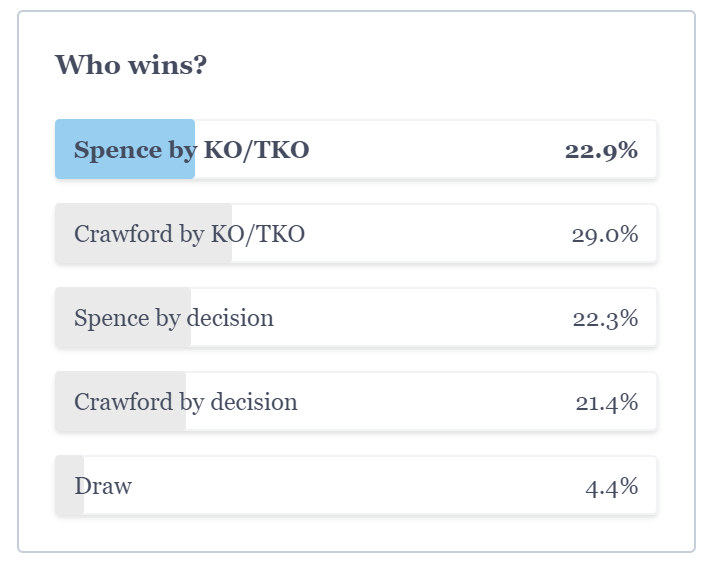This screenshot has width=715, height=564.
Task: Click the gray bar behind Crawford by KO/TKO
Action: coord(143,233)
